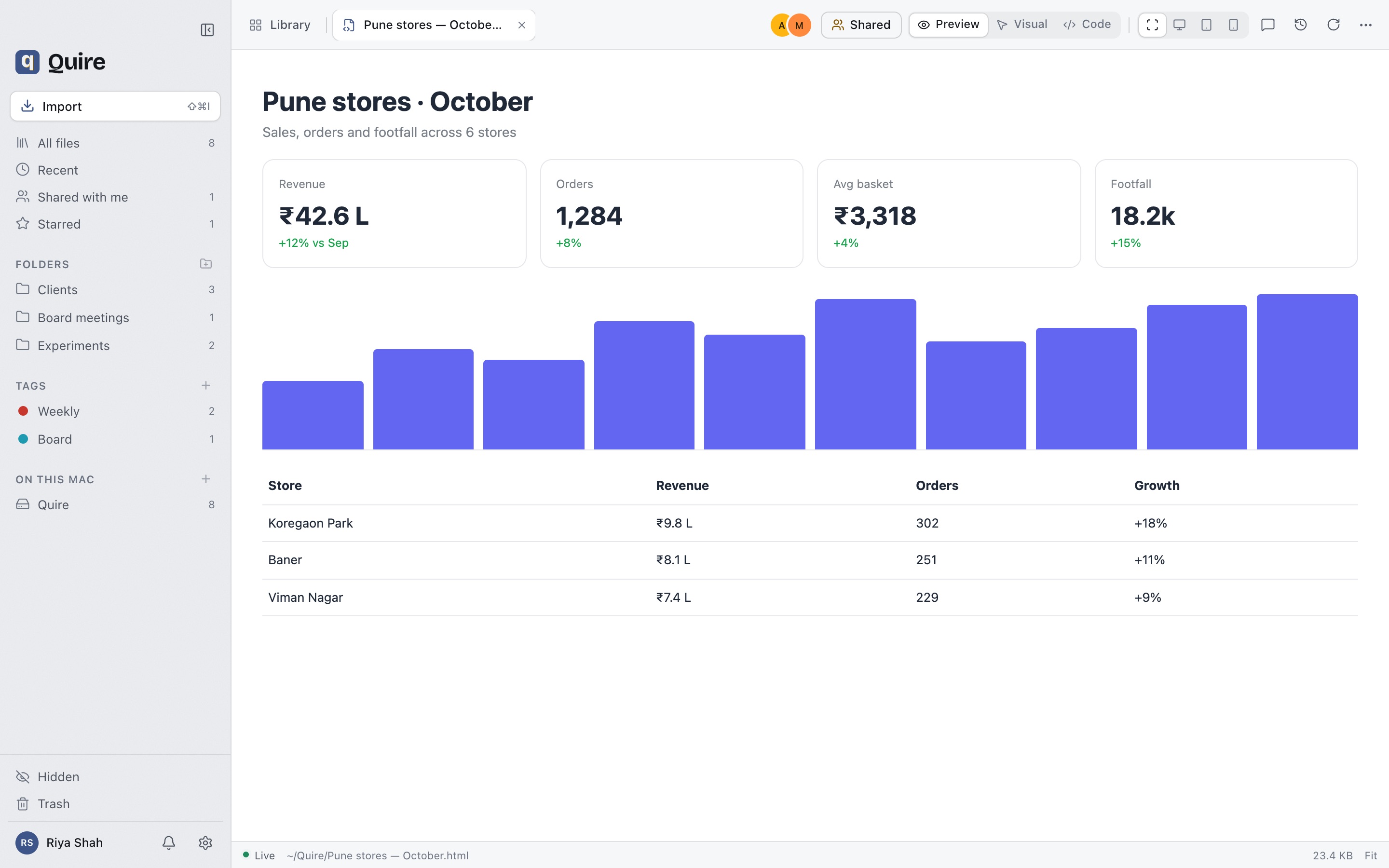
Task: Select the fit-to-screen viewport icon
Action: [1152, 25]
